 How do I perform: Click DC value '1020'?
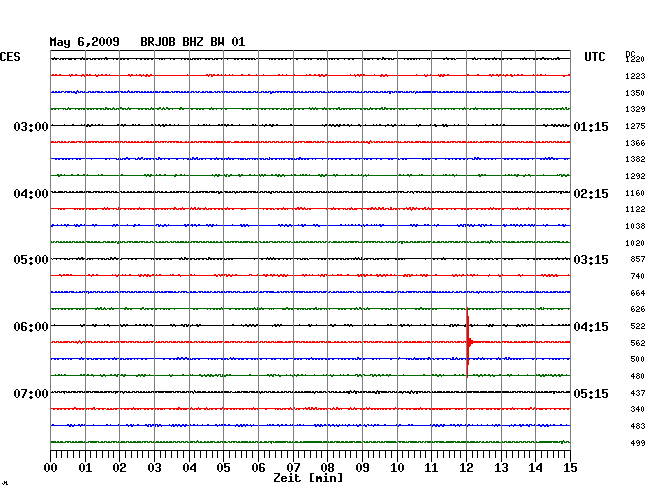[635, 243]
